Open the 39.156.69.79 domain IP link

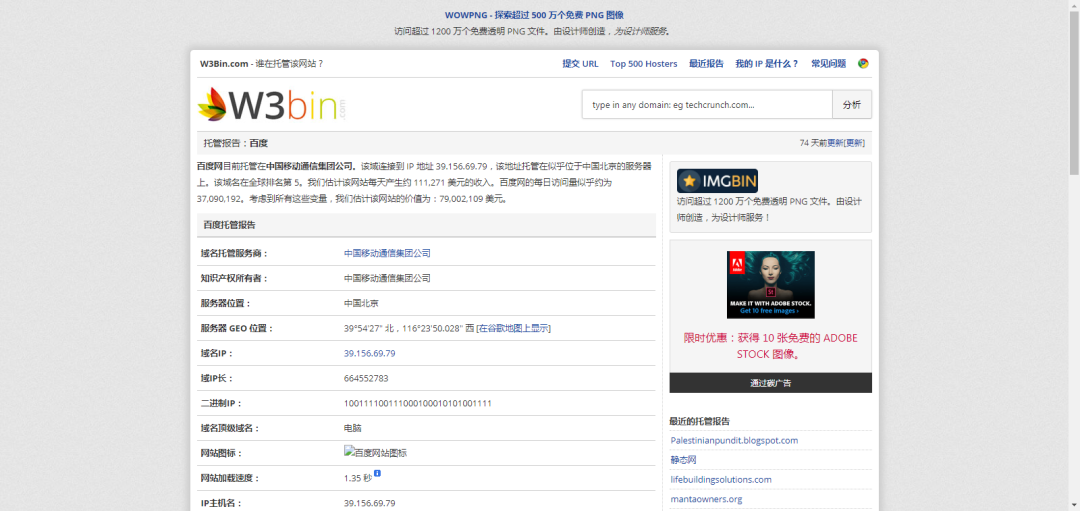click(369, 353)
